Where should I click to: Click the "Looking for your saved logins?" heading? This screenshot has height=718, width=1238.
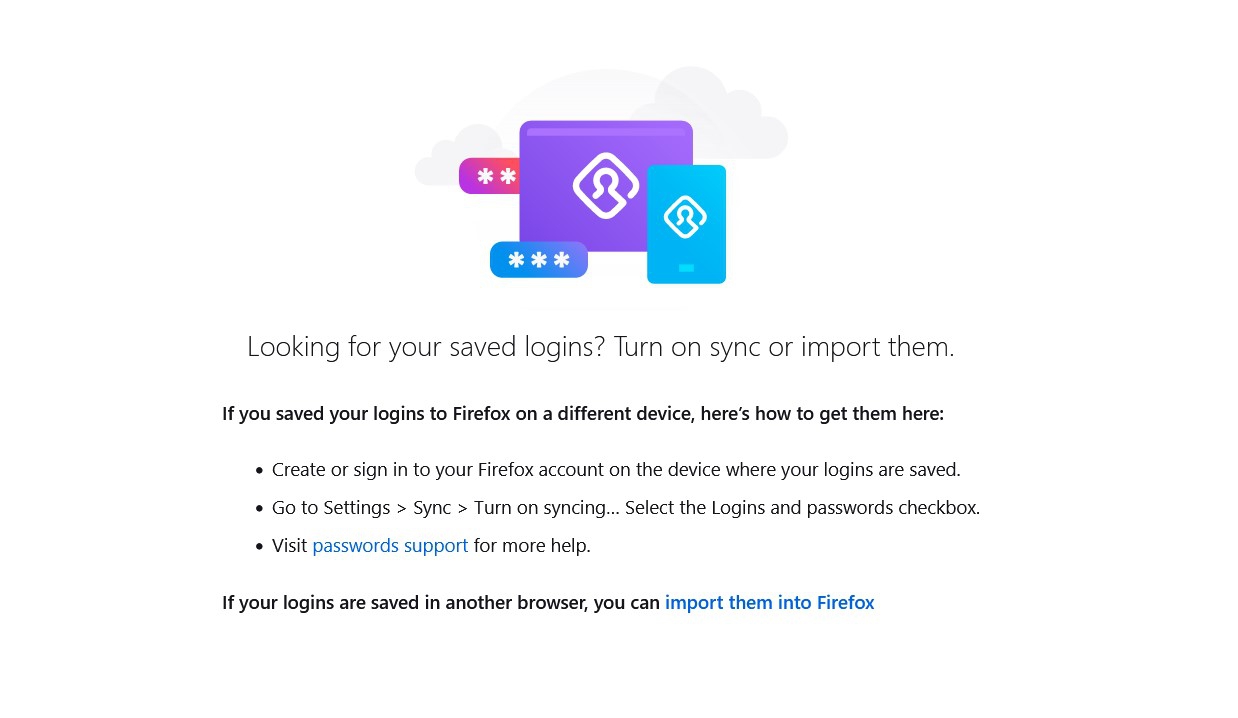(x=426, y=347)
